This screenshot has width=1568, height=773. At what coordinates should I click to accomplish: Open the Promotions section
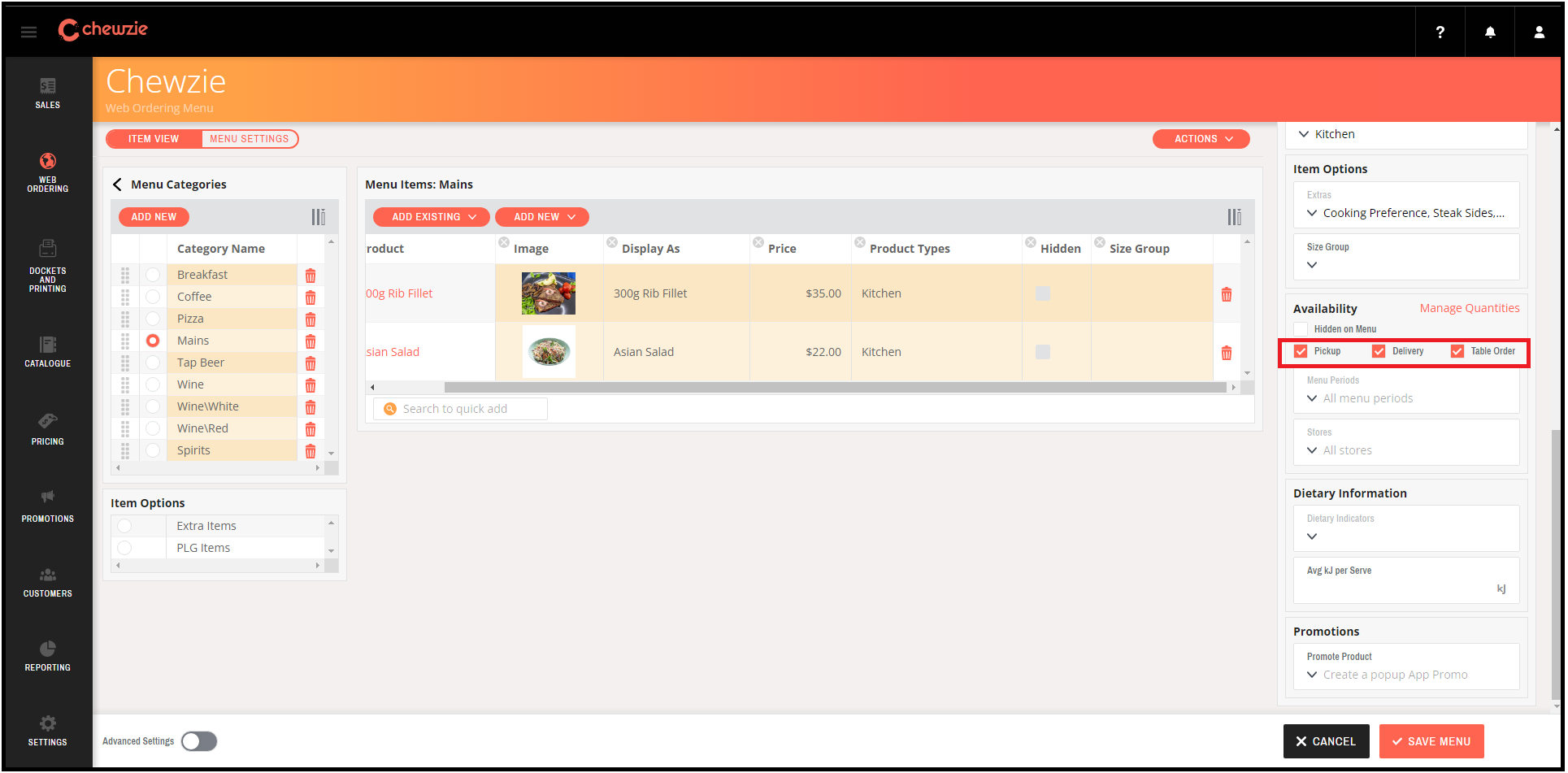point(48,506)
